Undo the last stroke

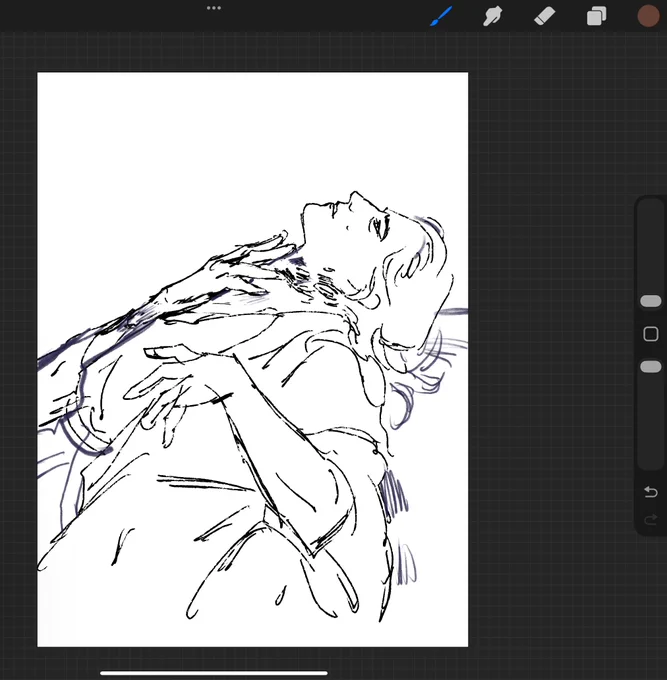[x=651, y=492]
